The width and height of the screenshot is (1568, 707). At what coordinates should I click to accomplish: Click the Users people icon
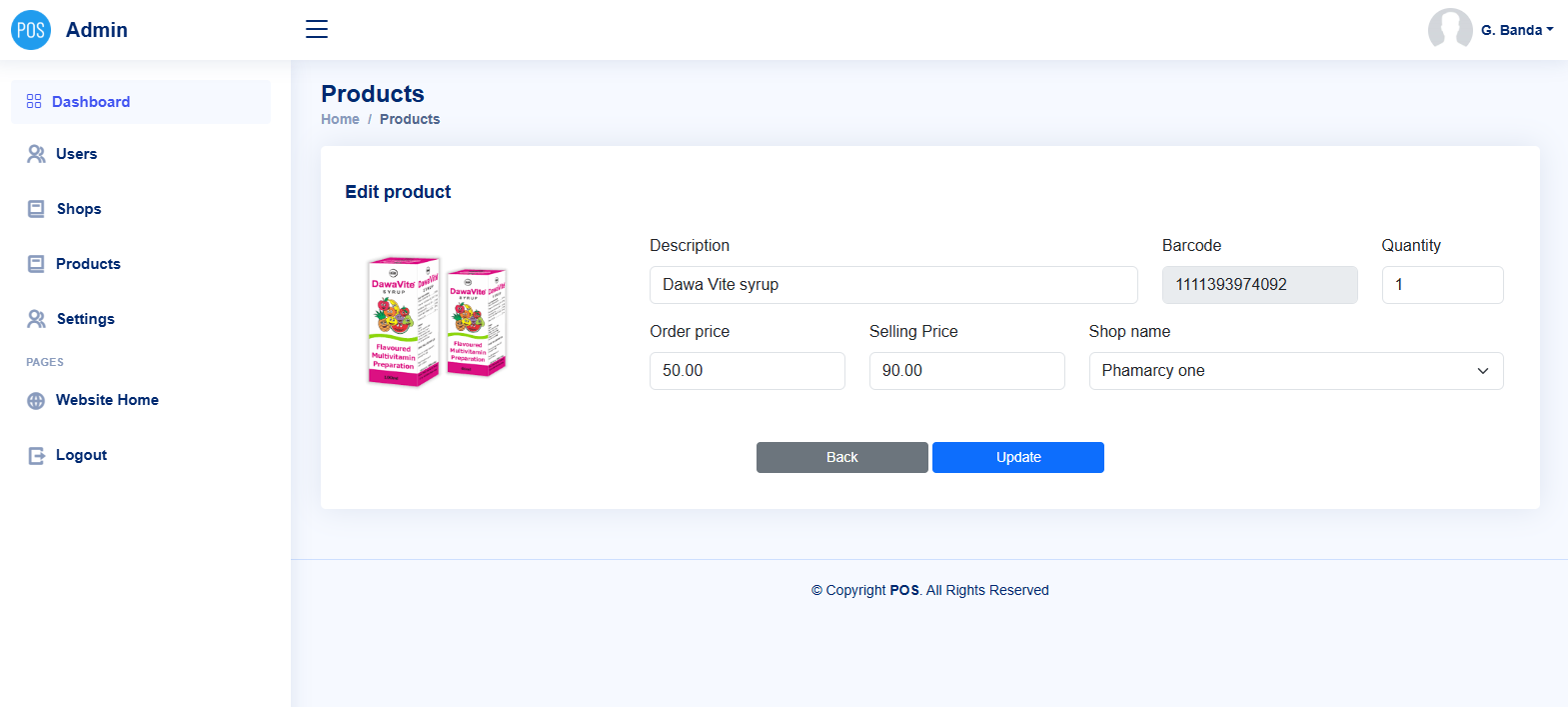pyautogui.click(x=36, y=154)
